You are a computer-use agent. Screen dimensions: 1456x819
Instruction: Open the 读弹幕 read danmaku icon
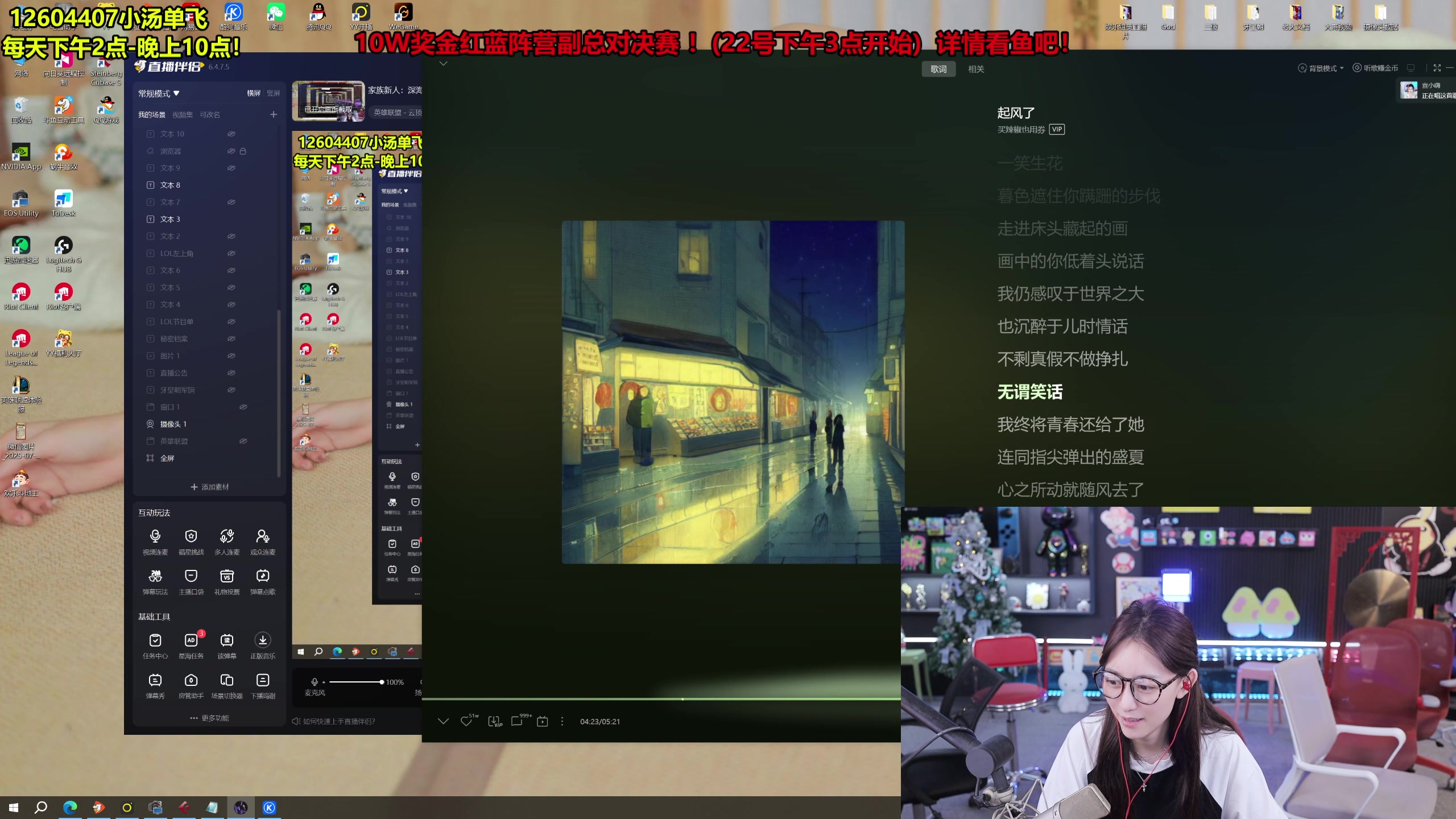[227, 646]
